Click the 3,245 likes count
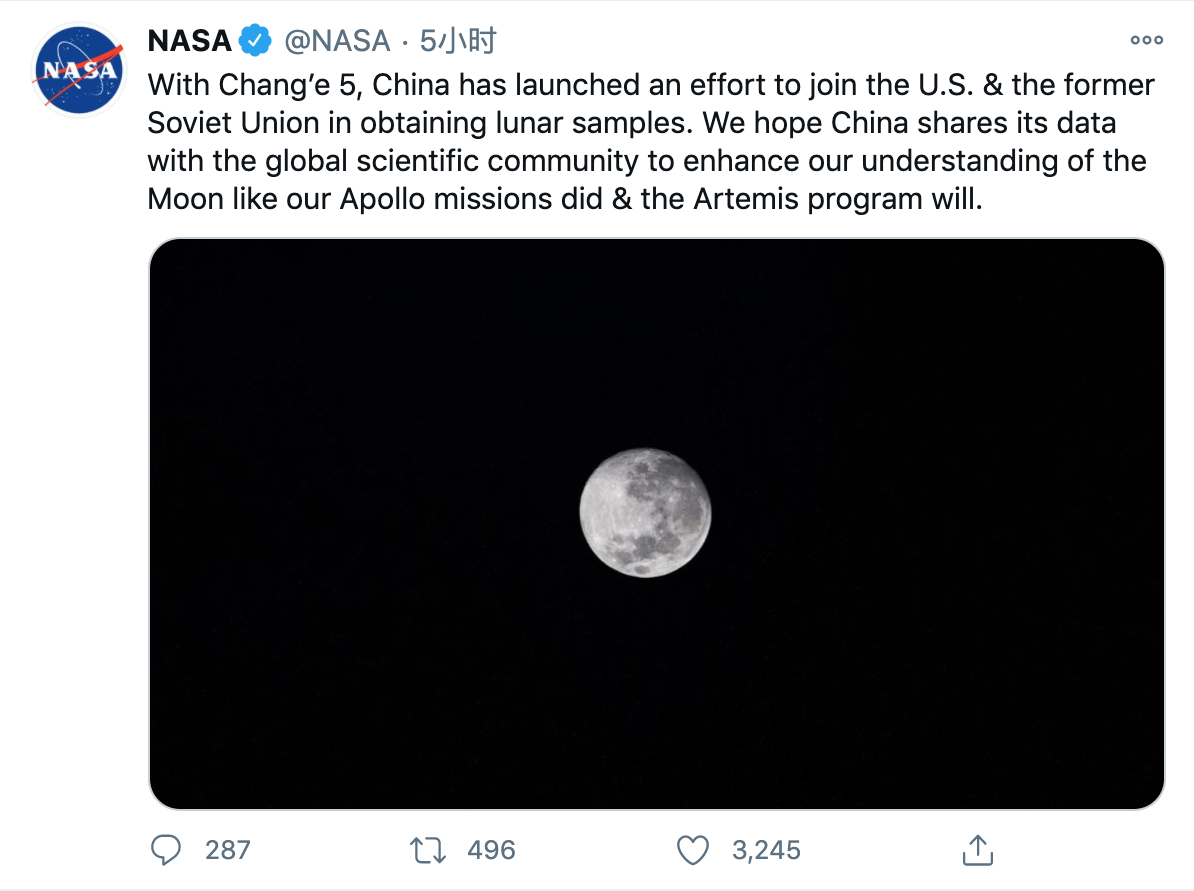Viewport: 1194px width, 891px height. (766, 850)
